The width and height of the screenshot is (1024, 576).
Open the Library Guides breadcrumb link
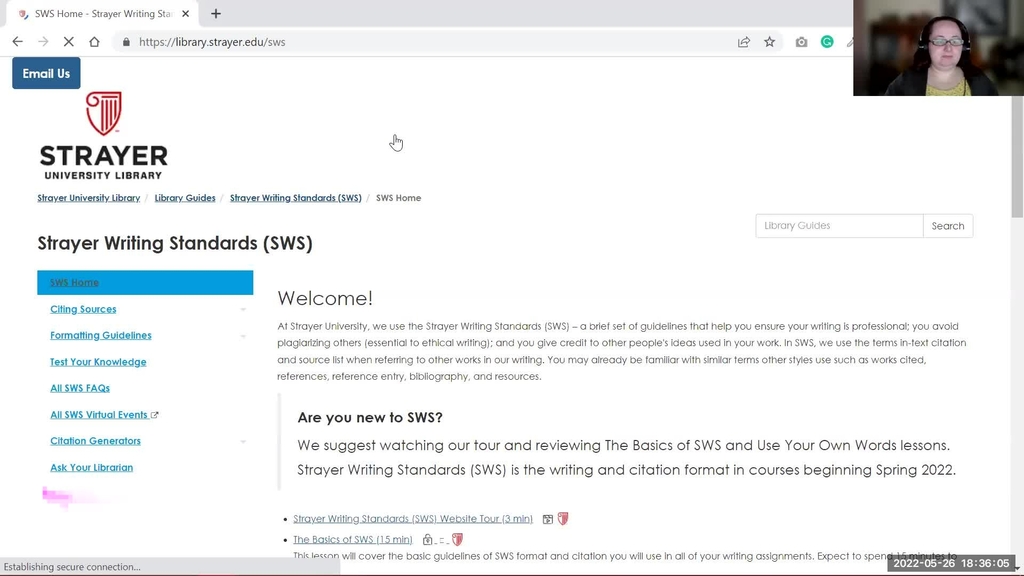(185, 198)
